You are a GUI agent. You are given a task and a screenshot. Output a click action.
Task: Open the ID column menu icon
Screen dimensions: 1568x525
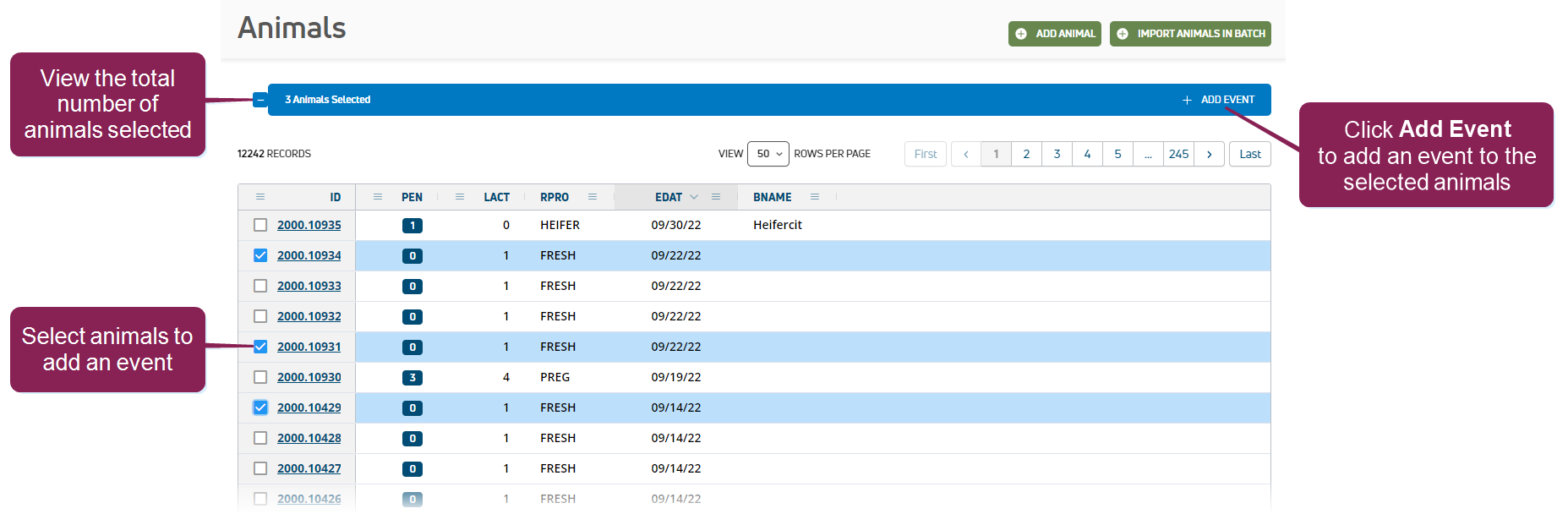click(260, 197)
